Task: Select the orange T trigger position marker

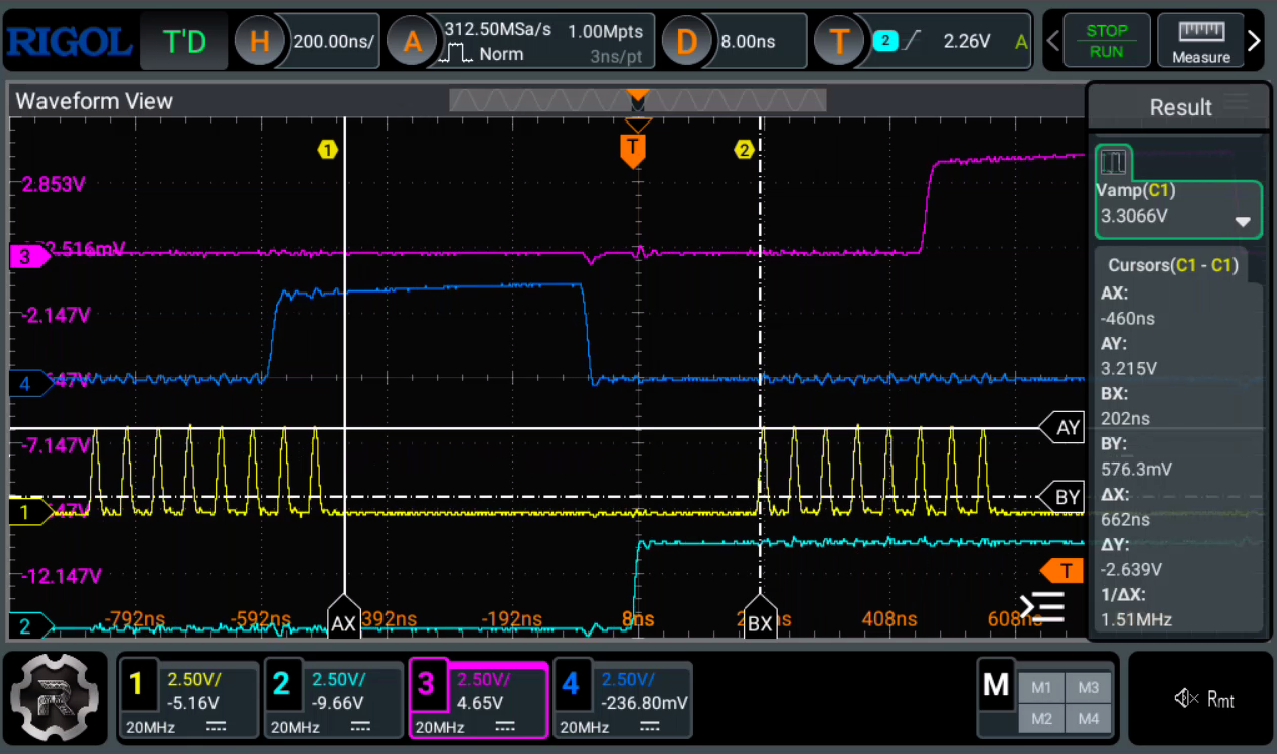Action: point(632,150)
